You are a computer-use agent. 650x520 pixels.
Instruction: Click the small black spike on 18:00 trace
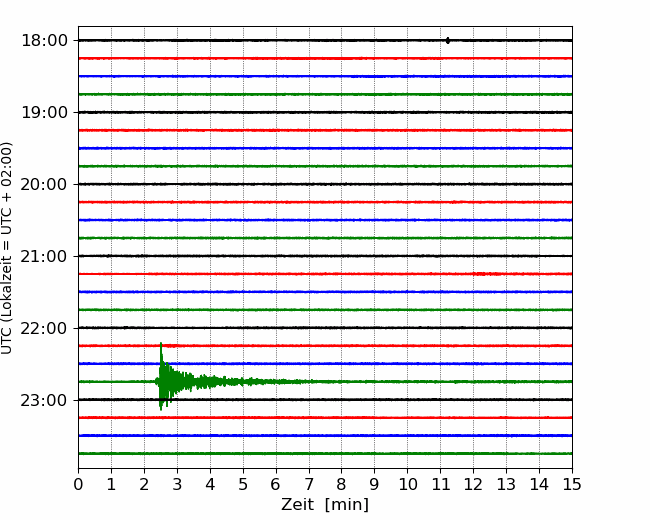(448, 40)
